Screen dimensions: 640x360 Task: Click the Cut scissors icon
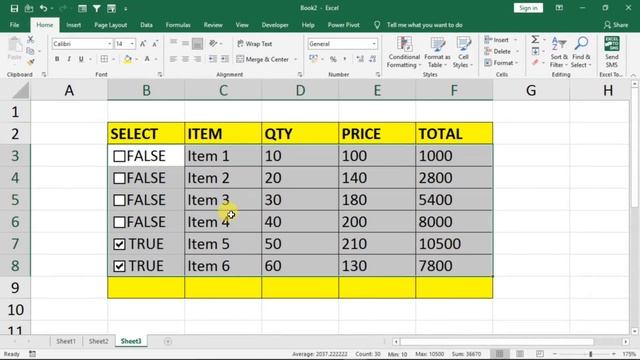pos(31,40)
